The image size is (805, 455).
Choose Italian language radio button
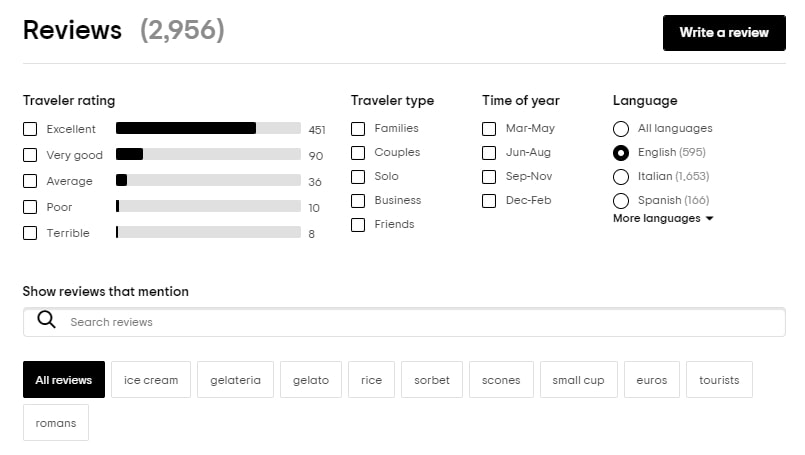tap(621, 177)
